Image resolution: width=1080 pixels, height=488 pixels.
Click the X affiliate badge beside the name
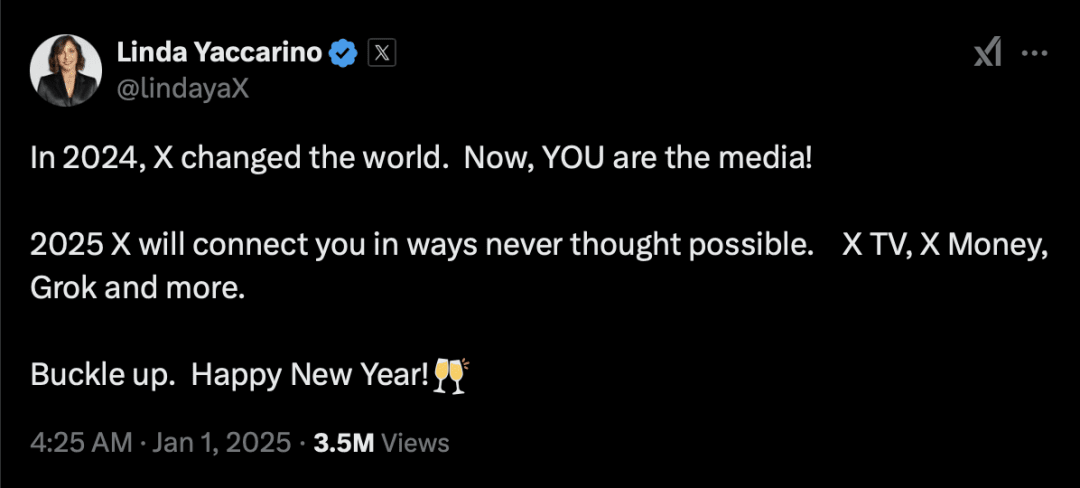click(x=382, y=53)
